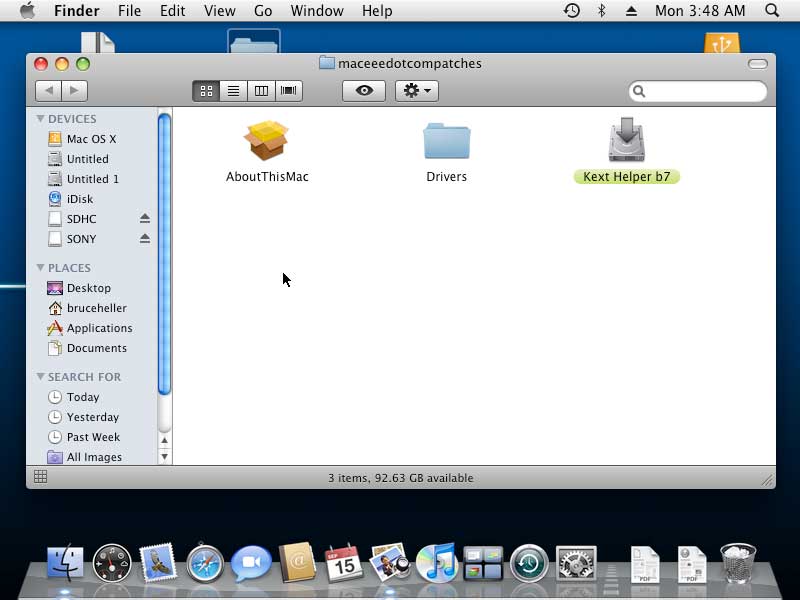The image size is (800, 600).
Task: Click the sidebar scrollbar thumb
Action: 164,254
